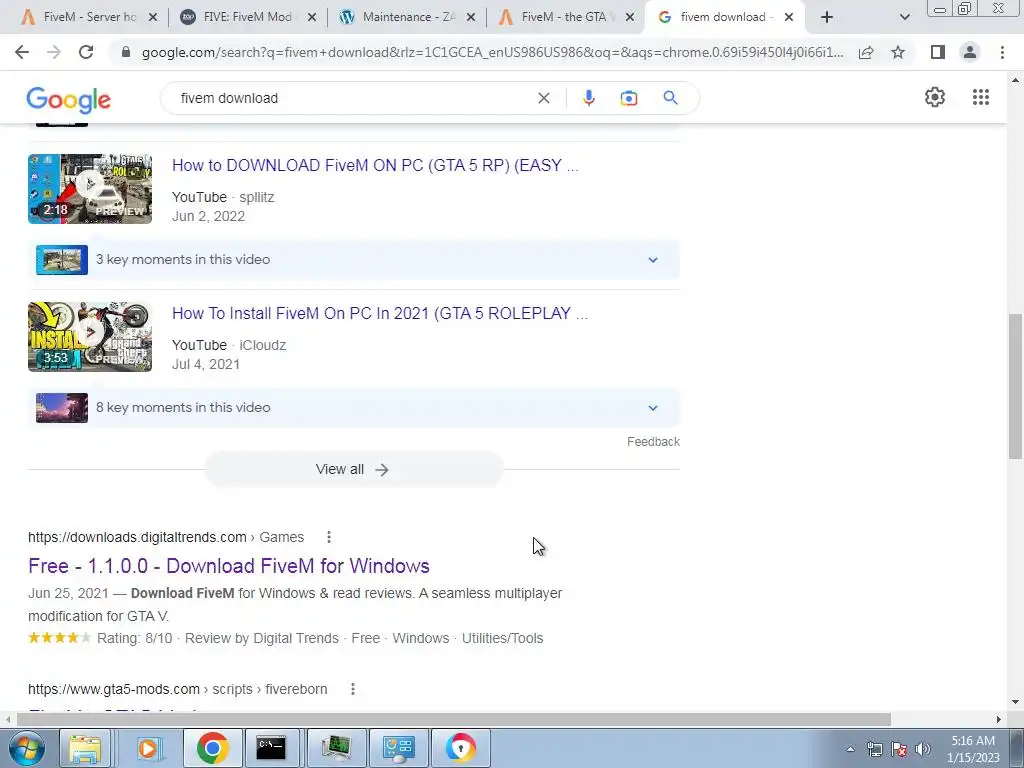This screenshot has height=768, width=1024.
Task: Close the fivem download tab
Action: (789, 17)
